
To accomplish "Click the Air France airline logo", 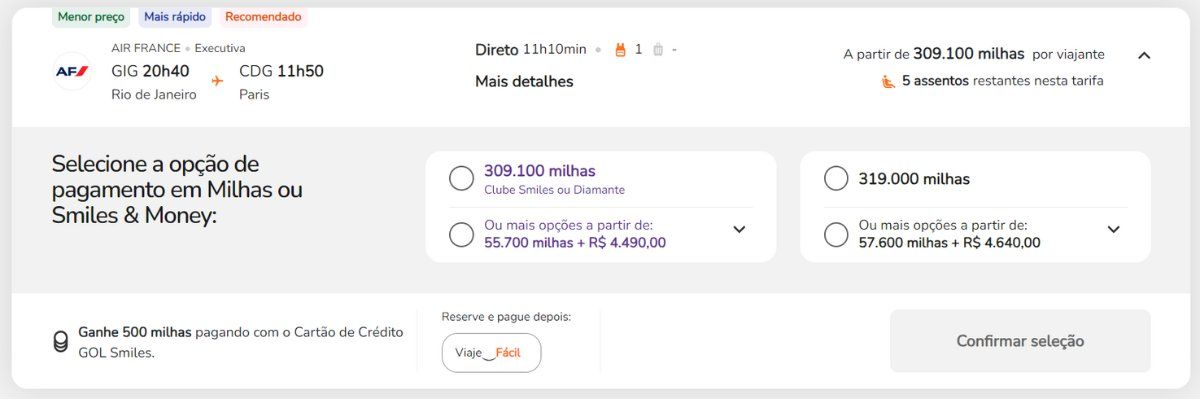I will [x=72, y=72].
